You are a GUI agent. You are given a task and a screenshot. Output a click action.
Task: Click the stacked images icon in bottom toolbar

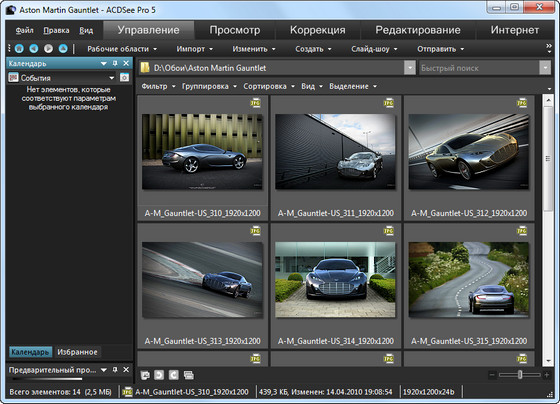[x=189, y=375]
